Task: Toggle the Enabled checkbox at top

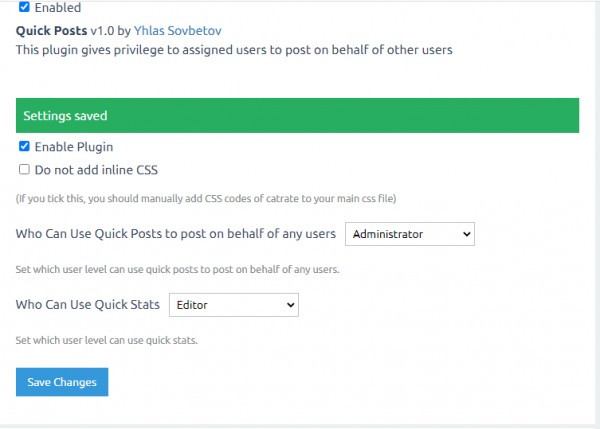Action: point(24,7)
